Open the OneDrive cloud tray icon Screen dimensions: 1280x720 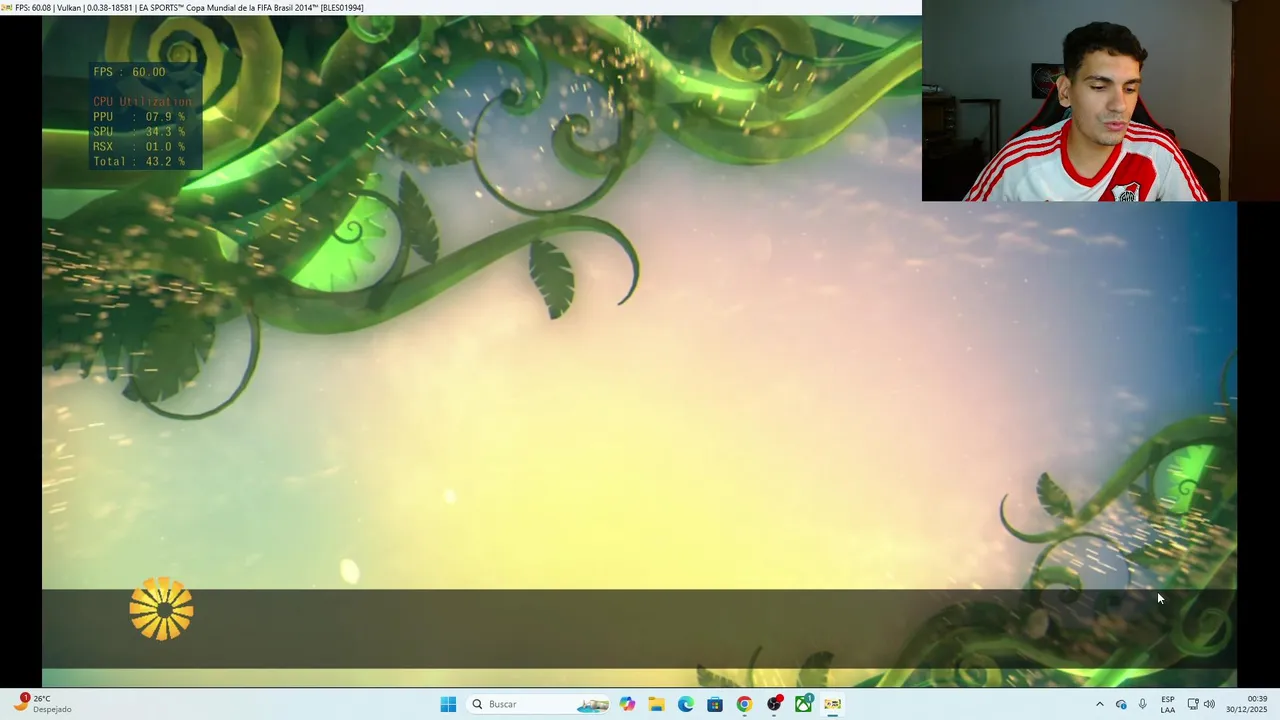tap(1121, 704)
